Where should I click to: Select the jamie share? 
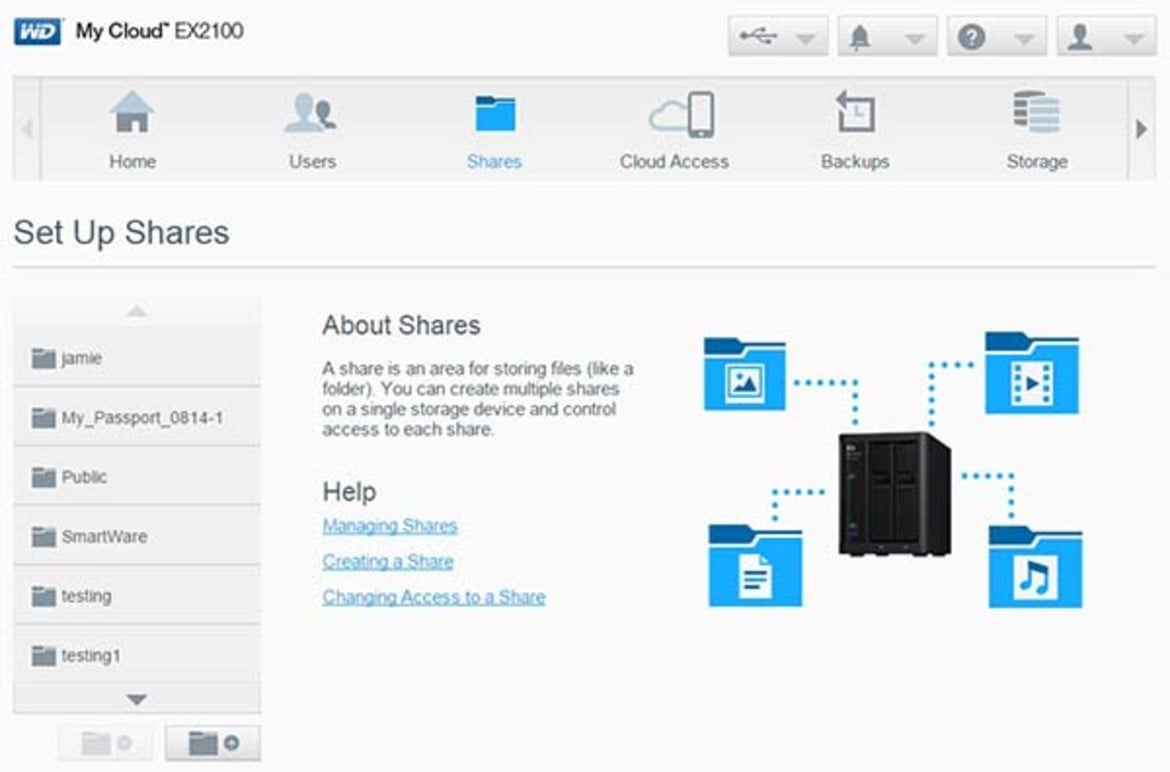137,357
